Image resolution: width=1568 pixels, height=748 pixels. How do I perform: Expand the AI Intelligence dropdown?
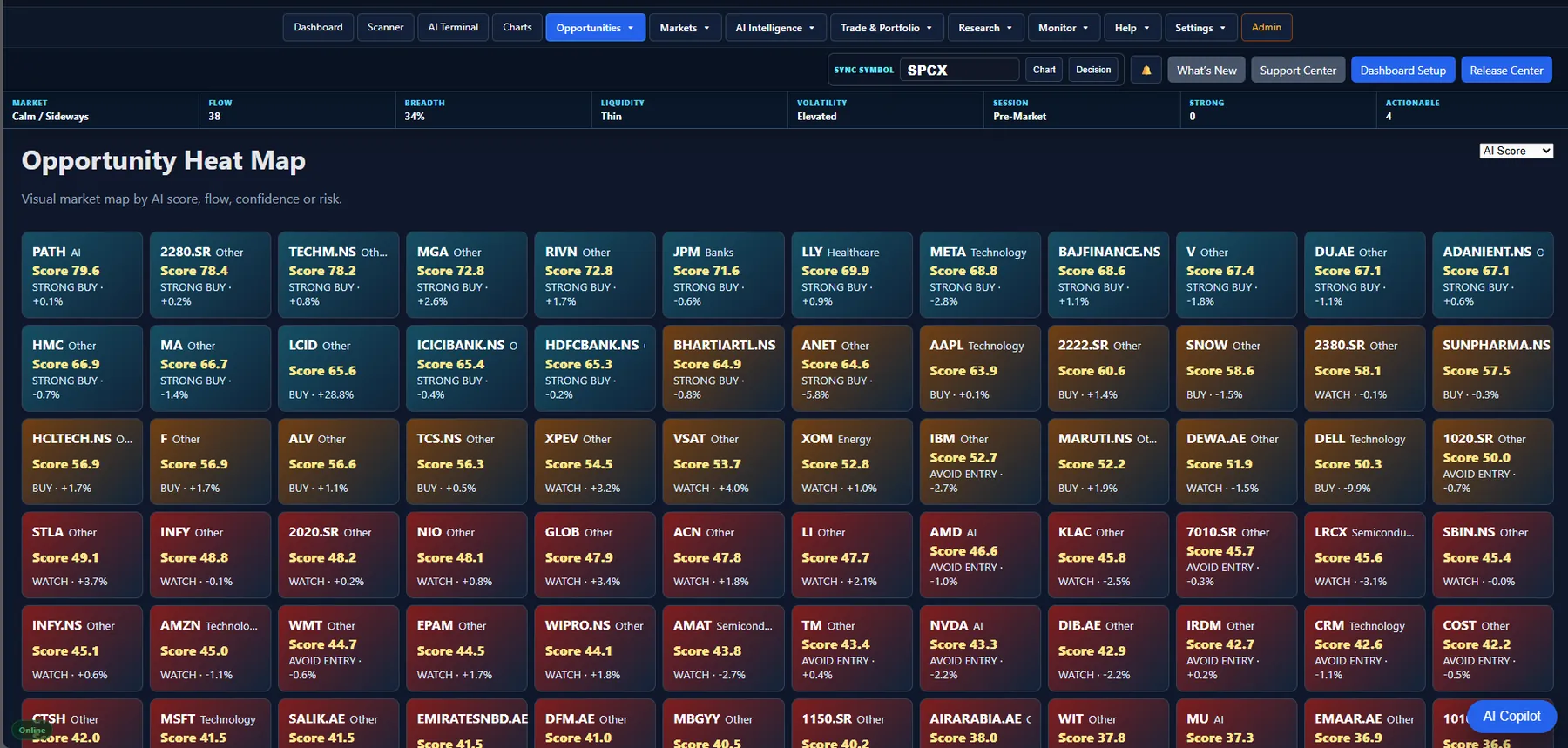(x=775, y=27)
